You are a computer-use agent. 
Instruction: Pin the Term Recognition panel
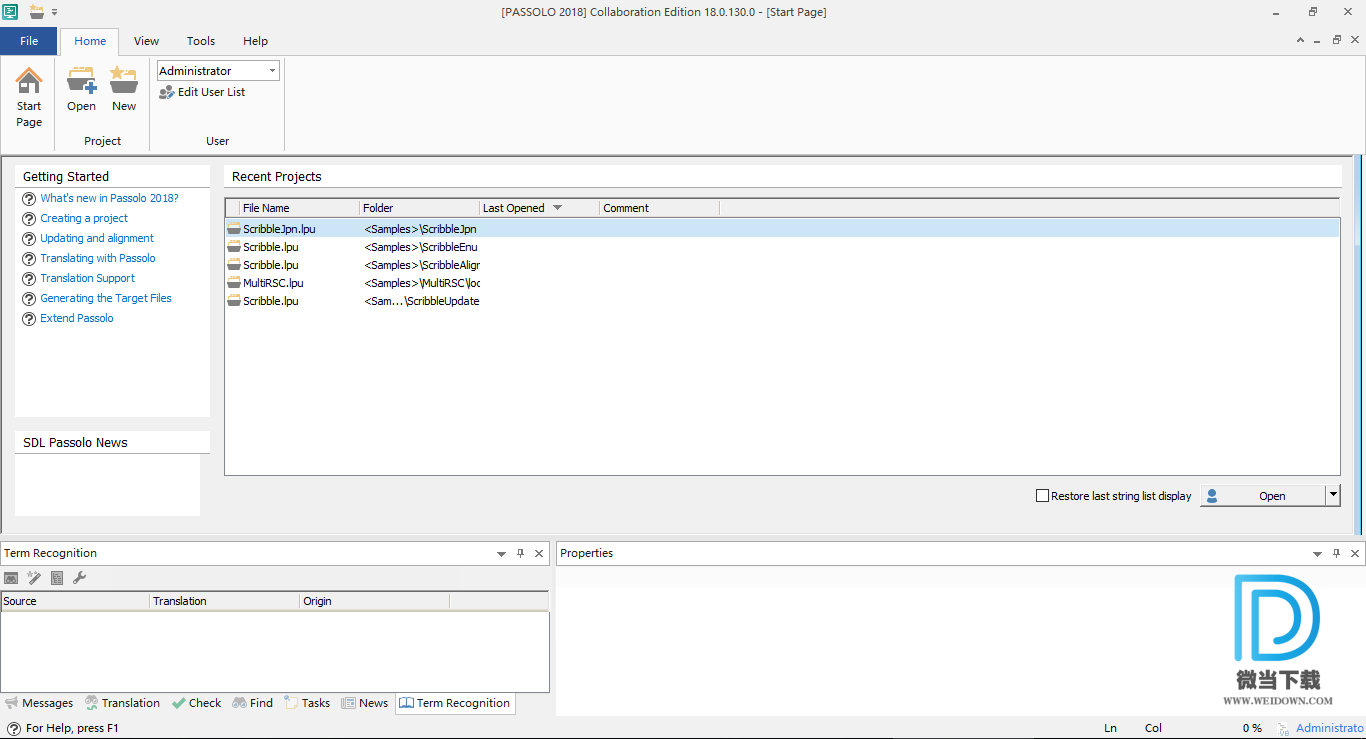click(520, 553)
